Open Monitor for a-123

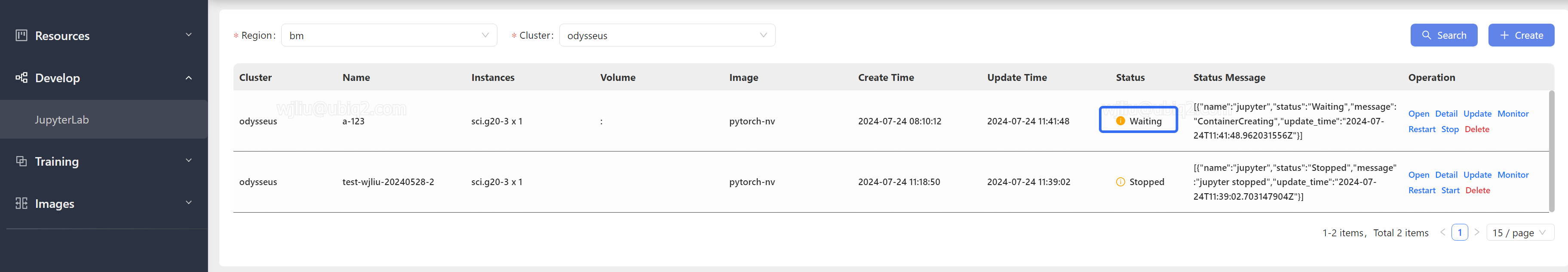click(1513, 114)
